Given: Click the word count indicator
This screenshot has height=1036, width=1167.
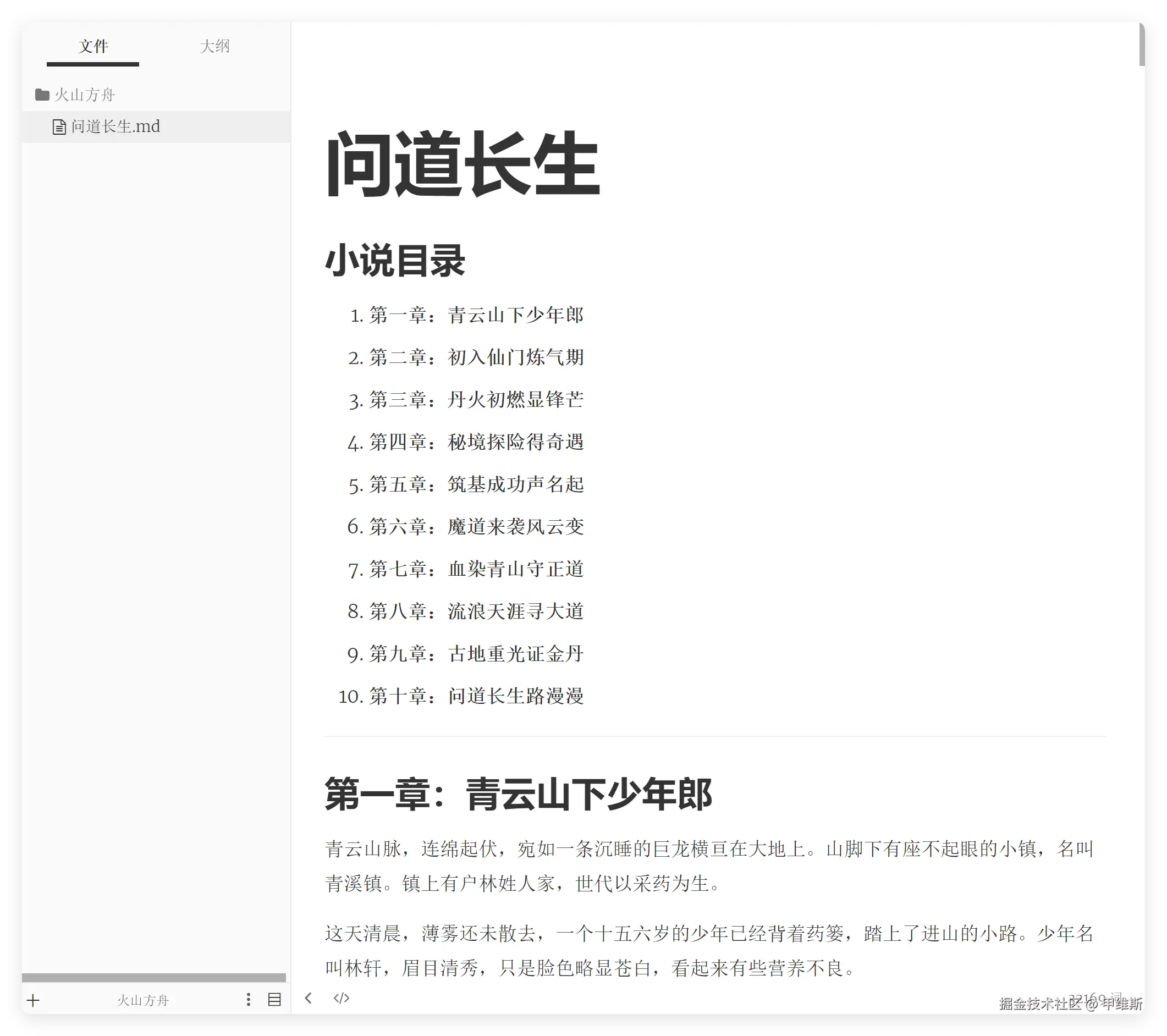Looking at the screenshot, I should [x=1094, y=998].
